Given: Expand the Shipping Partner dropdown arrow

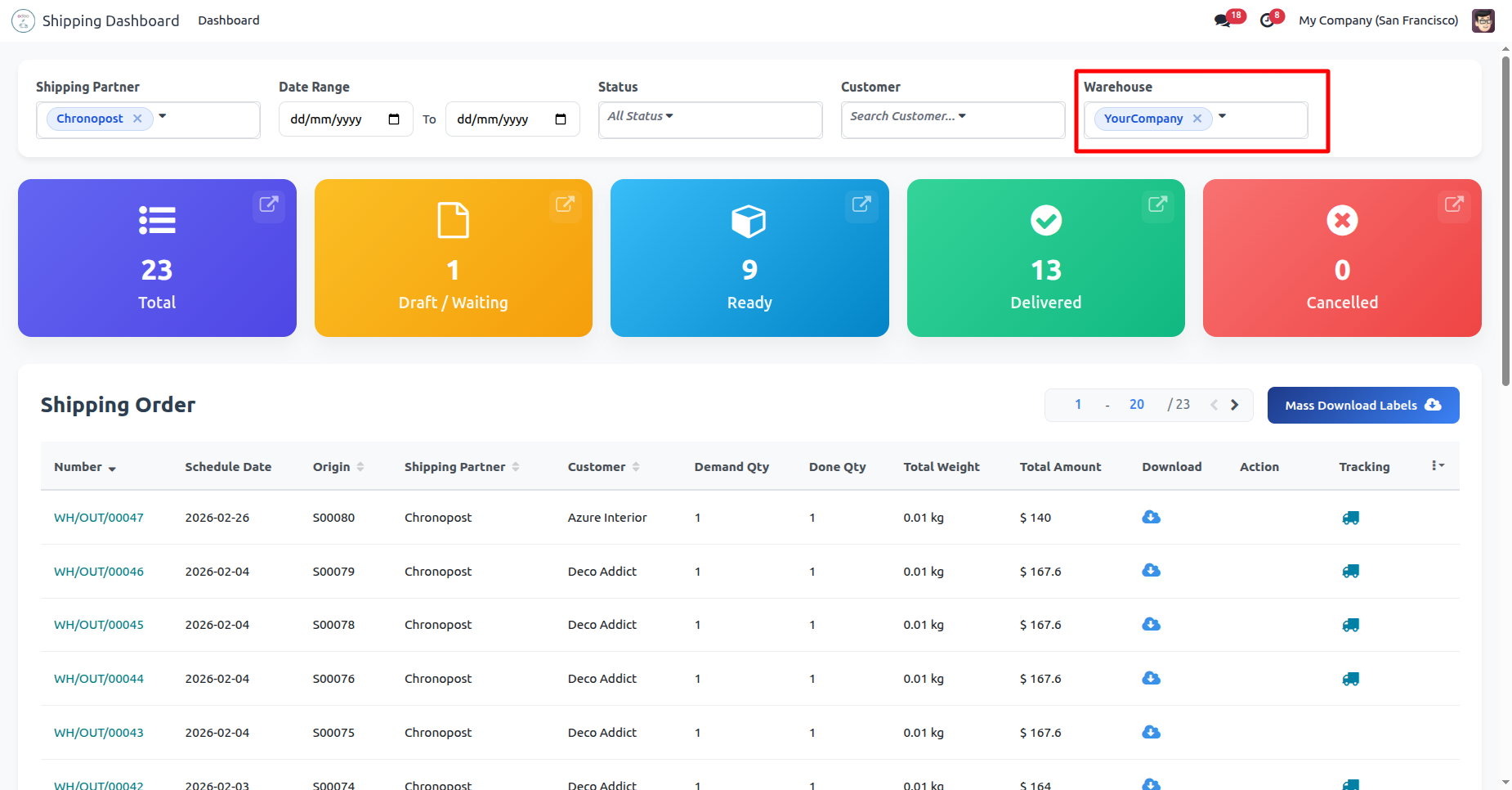Looking at the screenshot, I should tap(163, 116).
